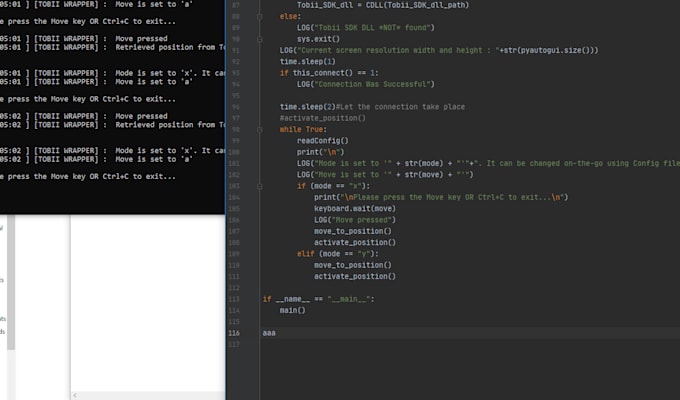Click the time.sleep(1) line
Screen dimensions: 680x400
(307, 62)
